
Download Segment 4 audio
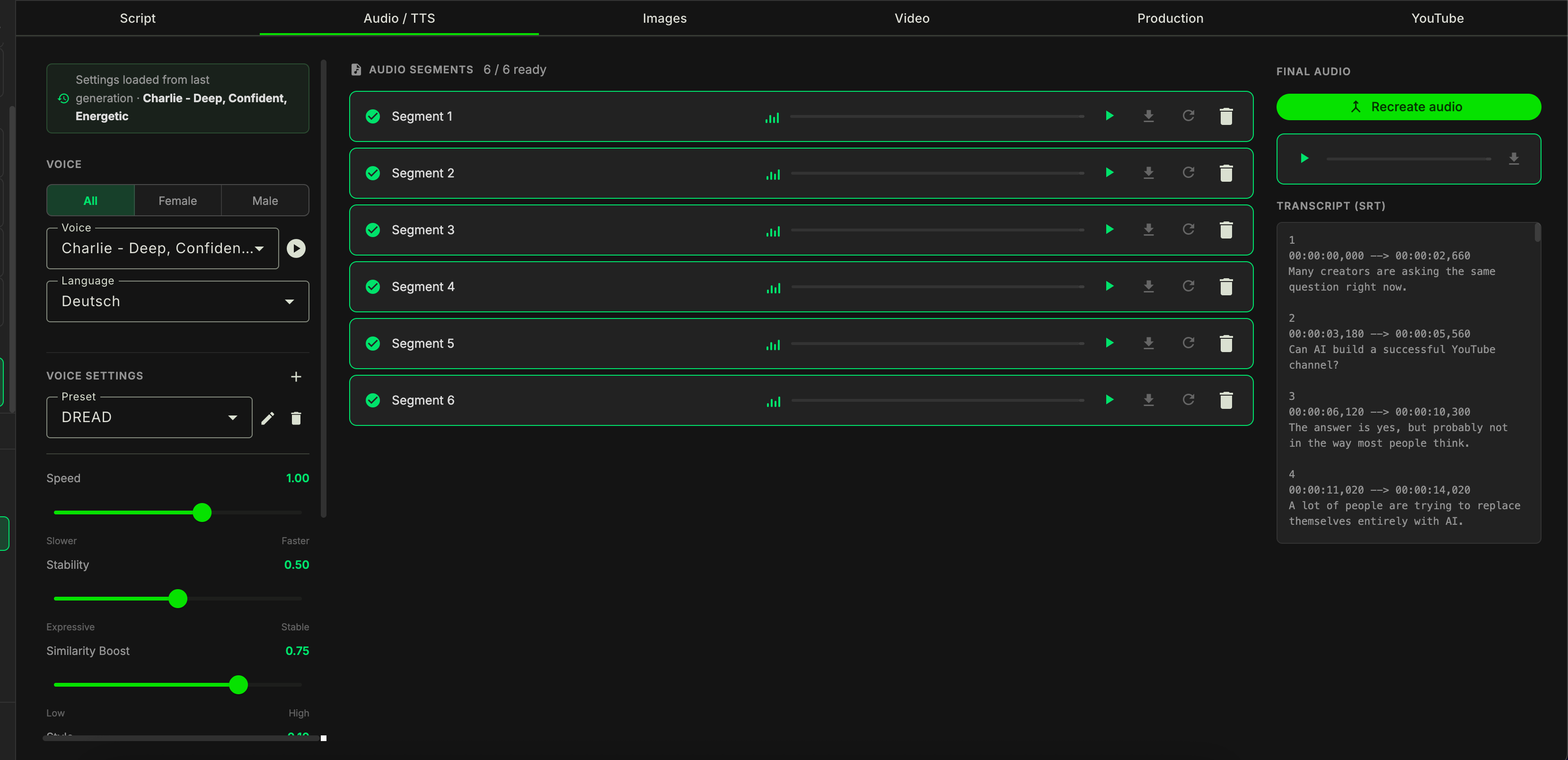(1149, 286)
